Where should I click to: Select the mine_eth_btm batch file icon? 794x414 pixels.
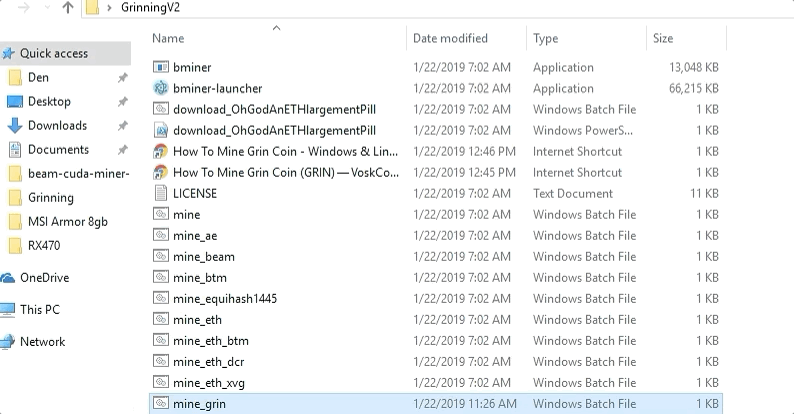coord(161,340)
